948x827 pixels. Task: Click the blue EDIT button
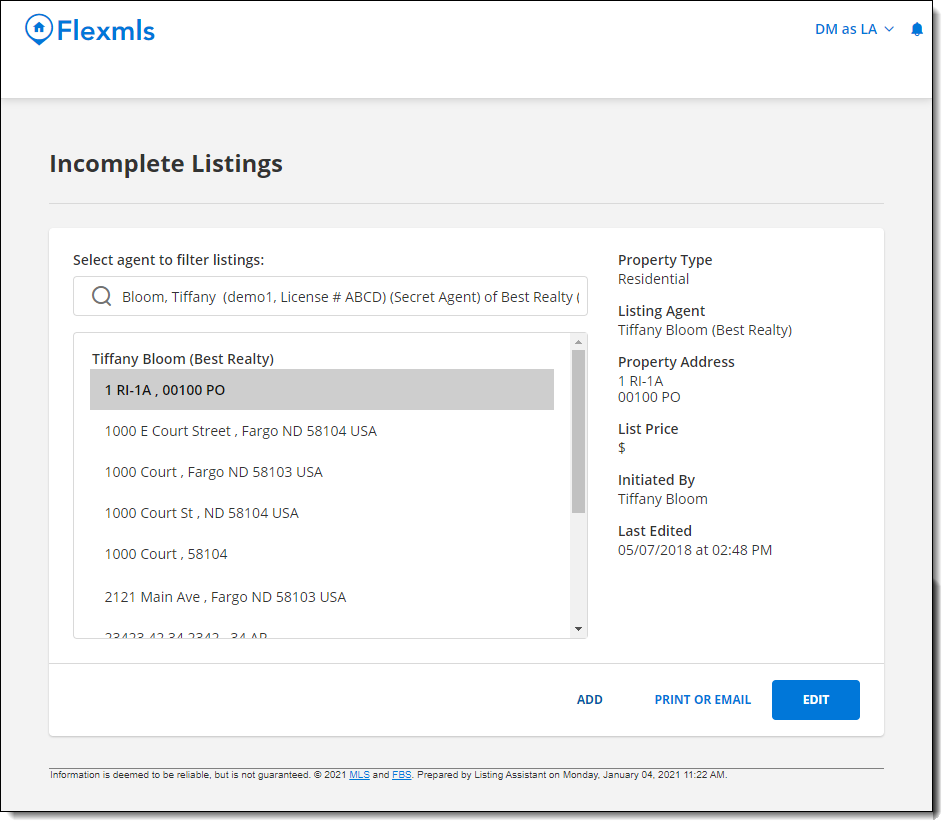coord(816,700)
